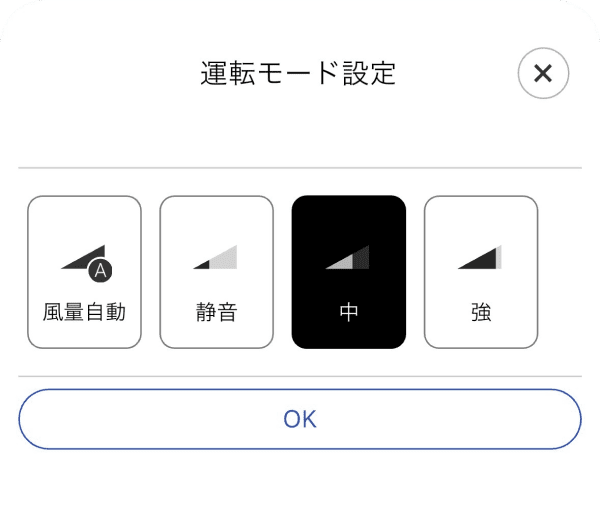The width and height of the screenshot is (600, 511).
Task: Click the 風量自動 airflow wedge icon
Action: 80,258
